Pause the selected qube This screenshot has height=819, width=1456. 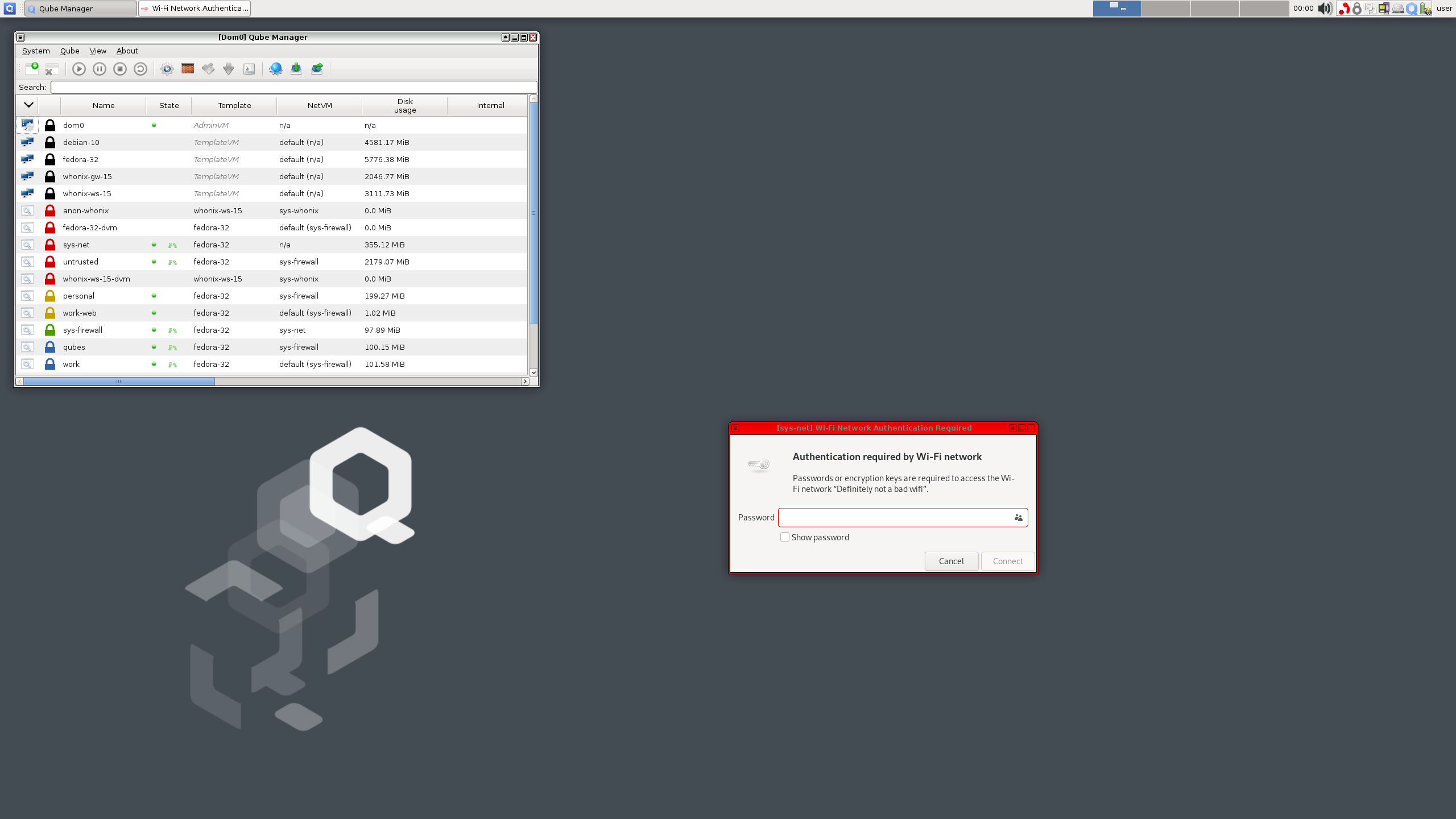click(100, 68)
